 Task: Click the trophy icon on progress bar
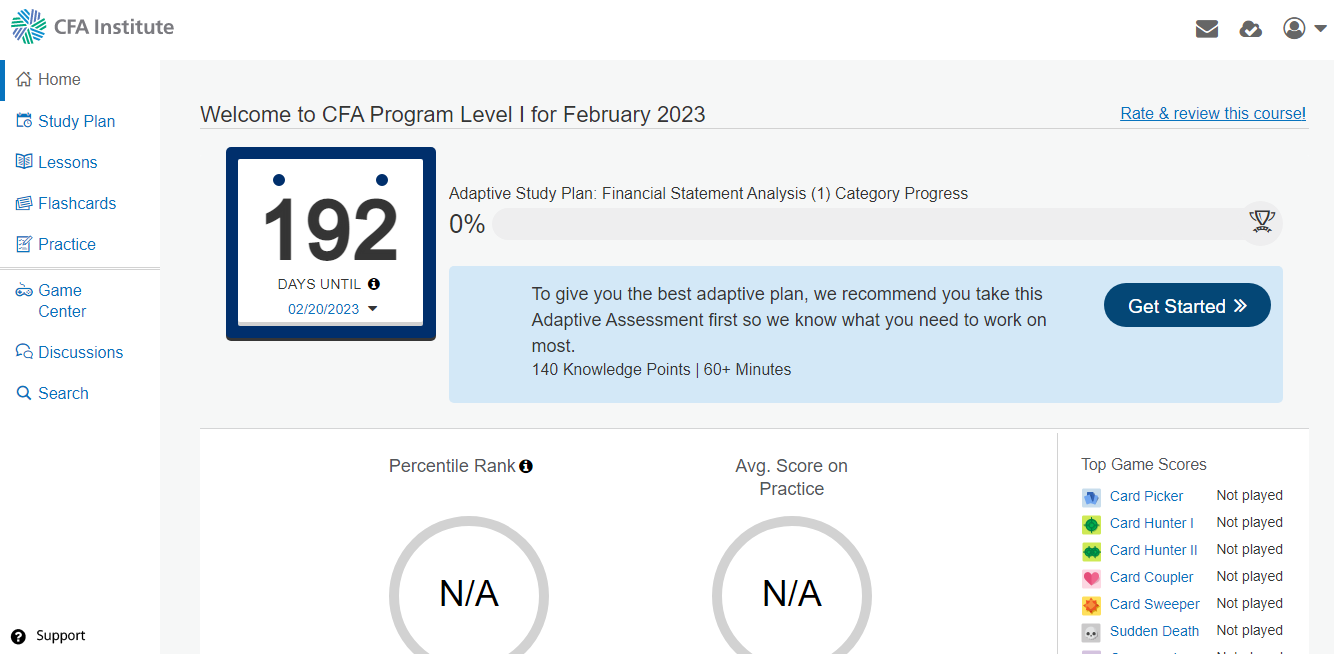coord(1262,221)
